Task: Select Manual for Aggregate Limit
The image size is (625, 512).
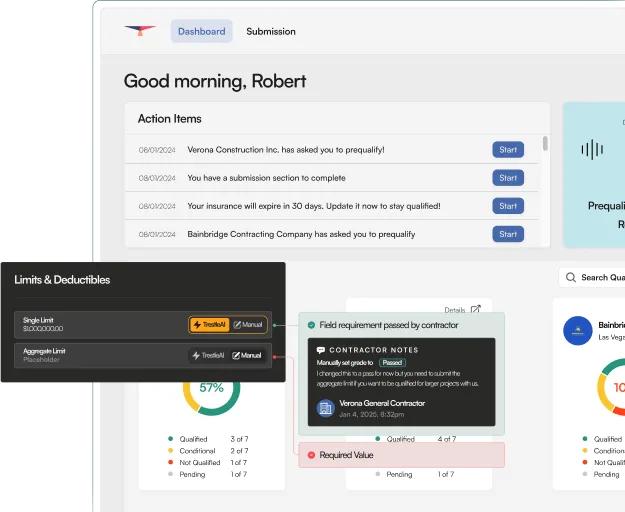Action: (247, 355)
